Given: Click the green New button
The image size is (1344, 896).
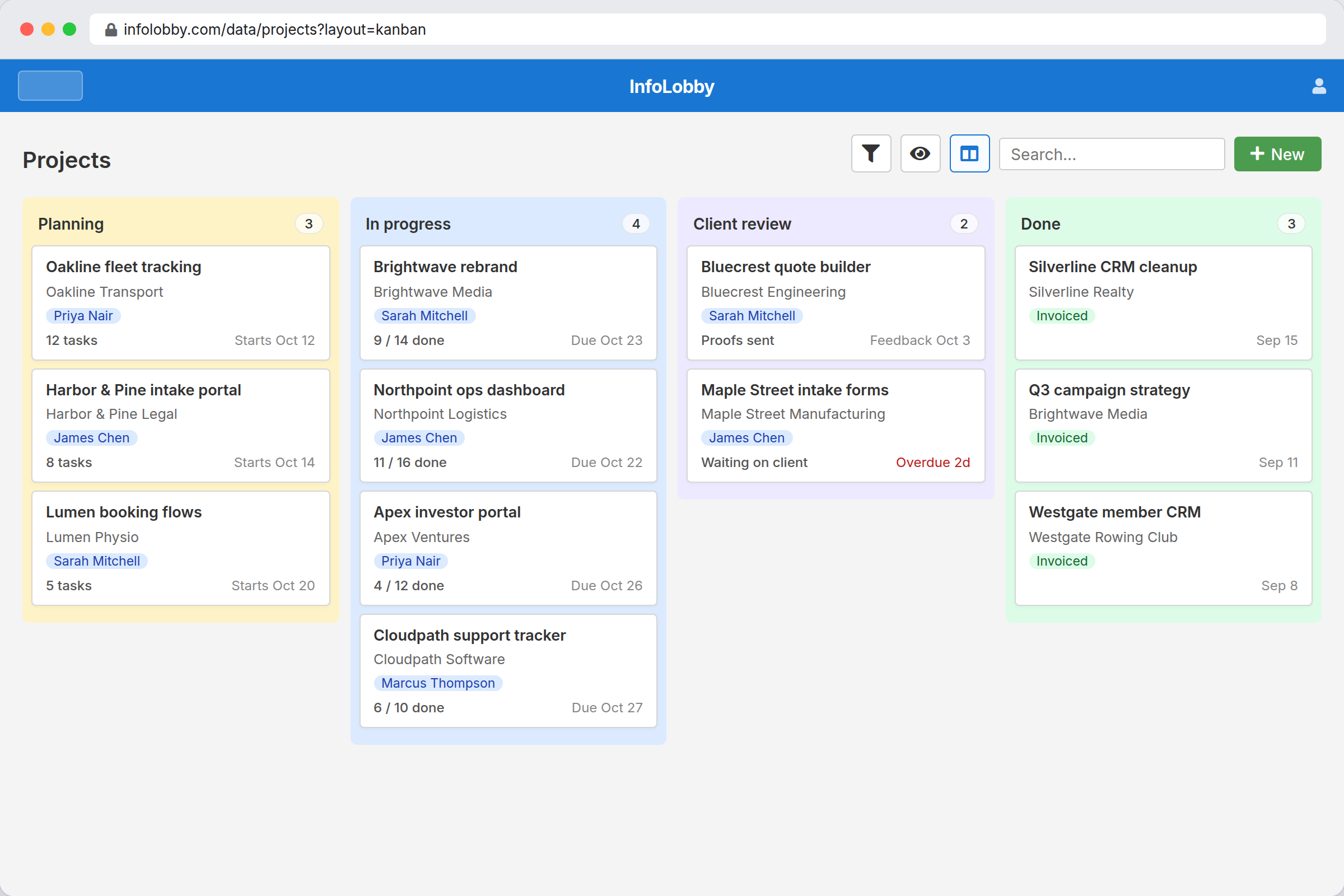Looking at the screenshot, I should [x=1277, y=153].
